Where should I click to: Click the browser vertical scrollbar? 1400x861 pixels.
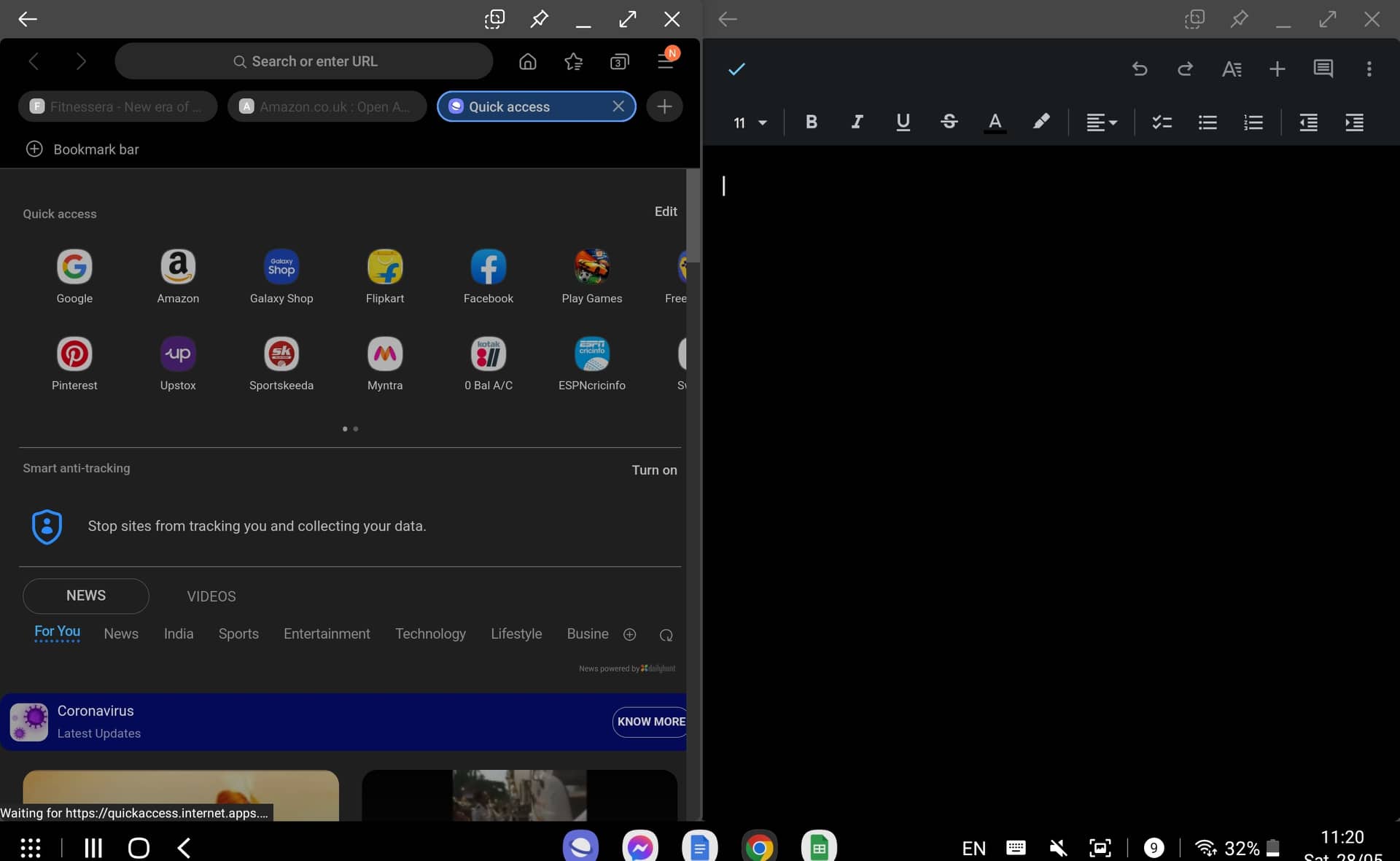pyautogui.click(x=693, y=215)
